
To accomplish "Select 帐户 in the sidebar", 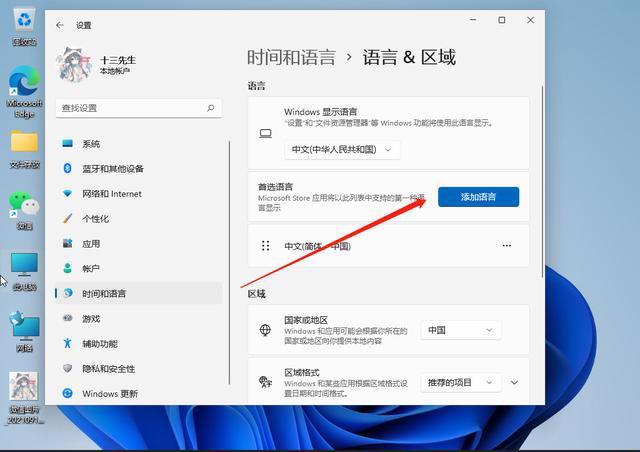I will [x=139, y=268].
